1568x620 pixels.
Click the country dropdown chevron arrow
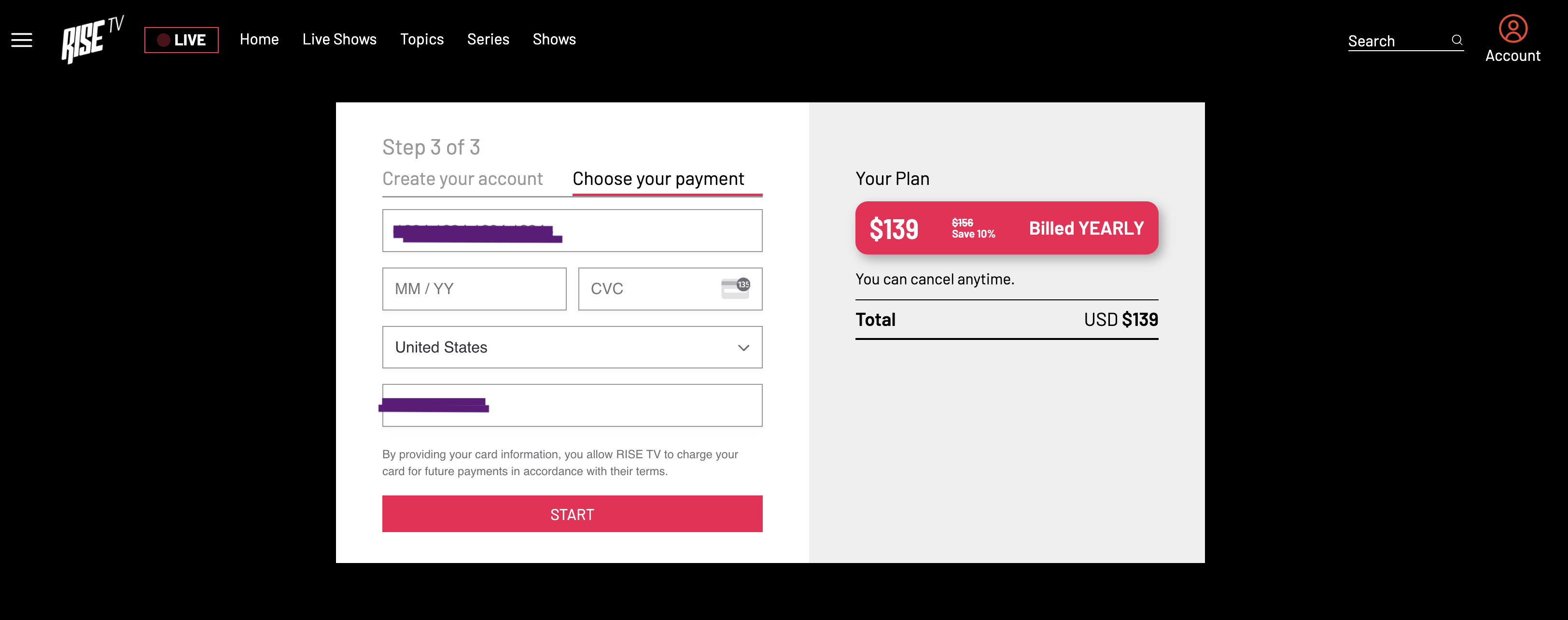743,348
